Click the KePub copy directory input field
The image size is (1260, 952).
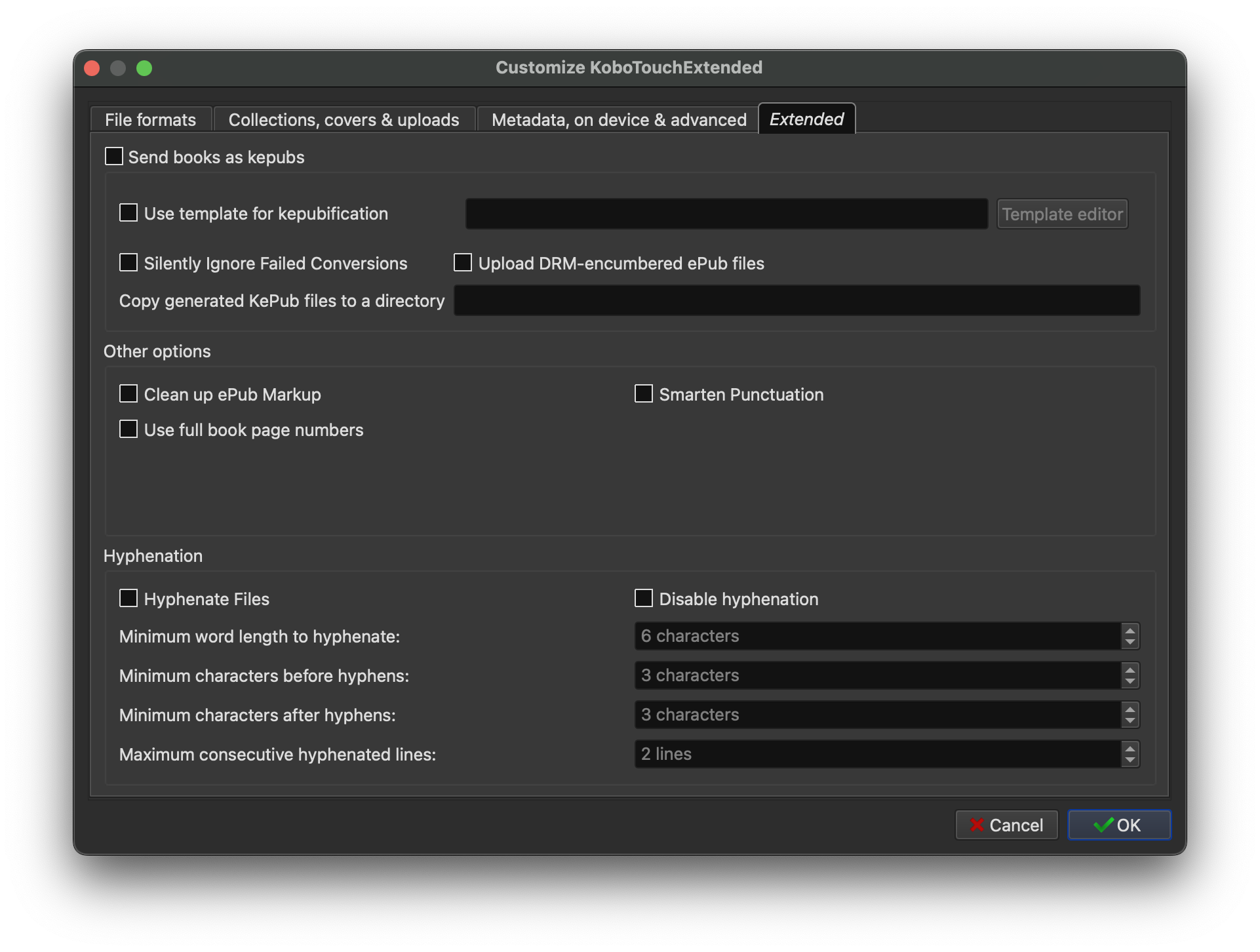(797, 300)
